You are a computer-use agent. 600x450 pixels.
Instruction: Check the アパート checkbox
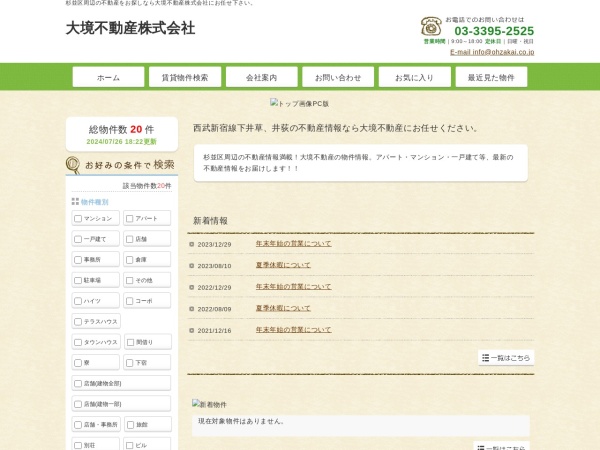point(130,218)
